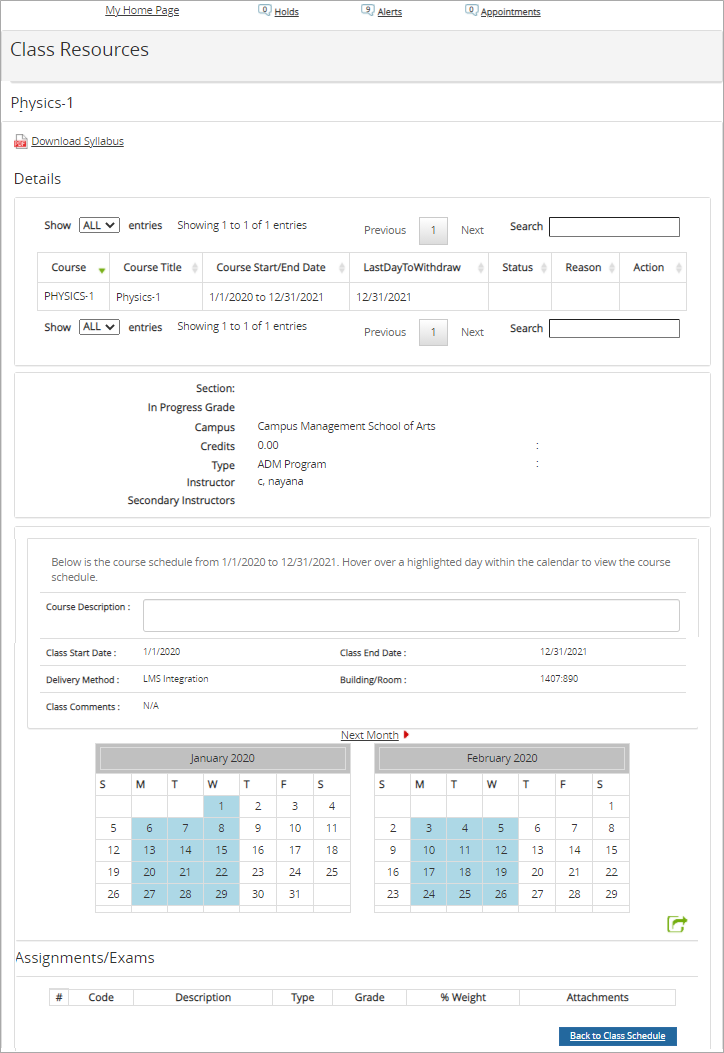Open the Alerts bubble showing 9

pos(369,10)
